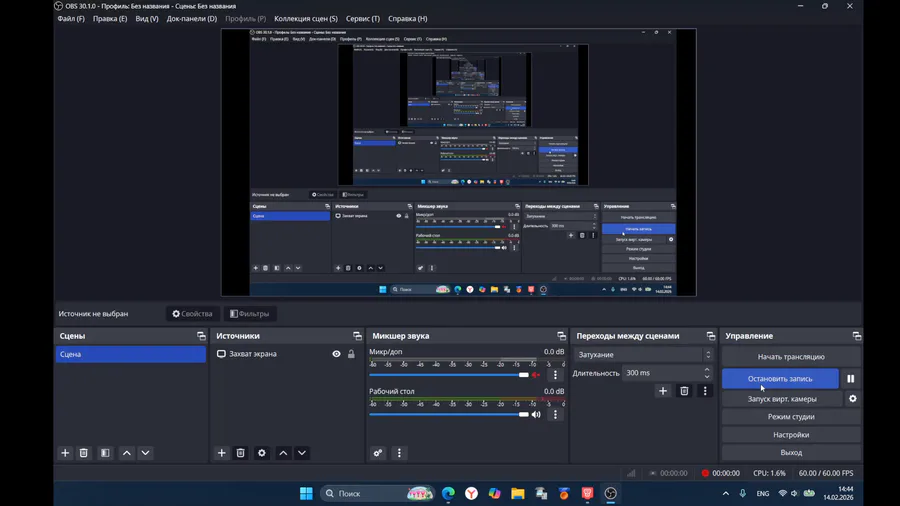Move source down in the Sources list
Image resolution: width=900 pixels, height=506 pixels.
302,453
